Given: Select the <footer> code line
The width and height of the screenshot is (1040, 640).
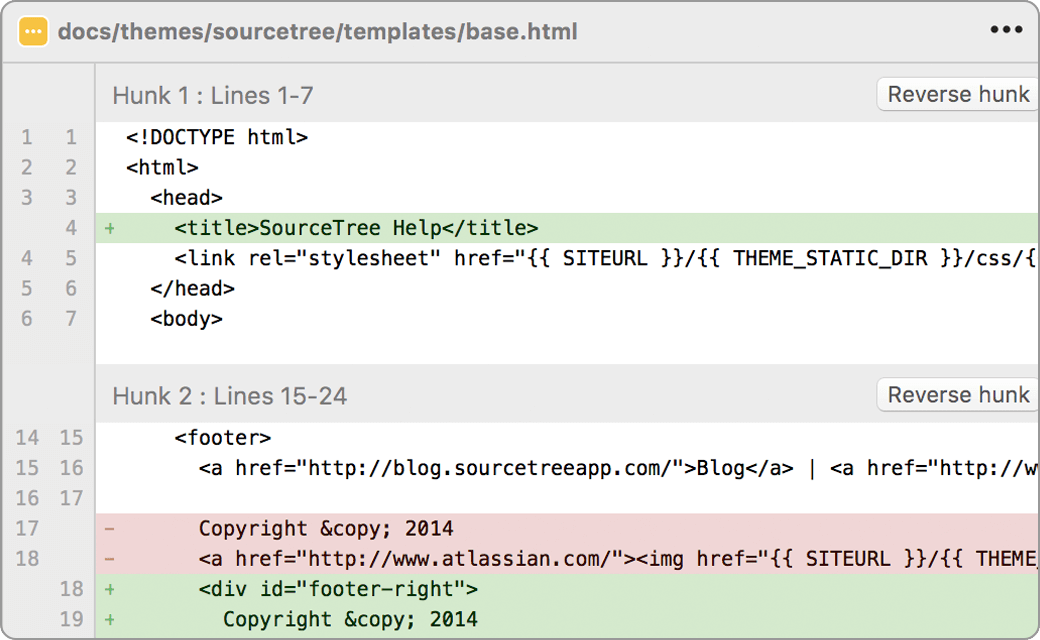Looking at the screenshot, I should click(x=222, y=437).
